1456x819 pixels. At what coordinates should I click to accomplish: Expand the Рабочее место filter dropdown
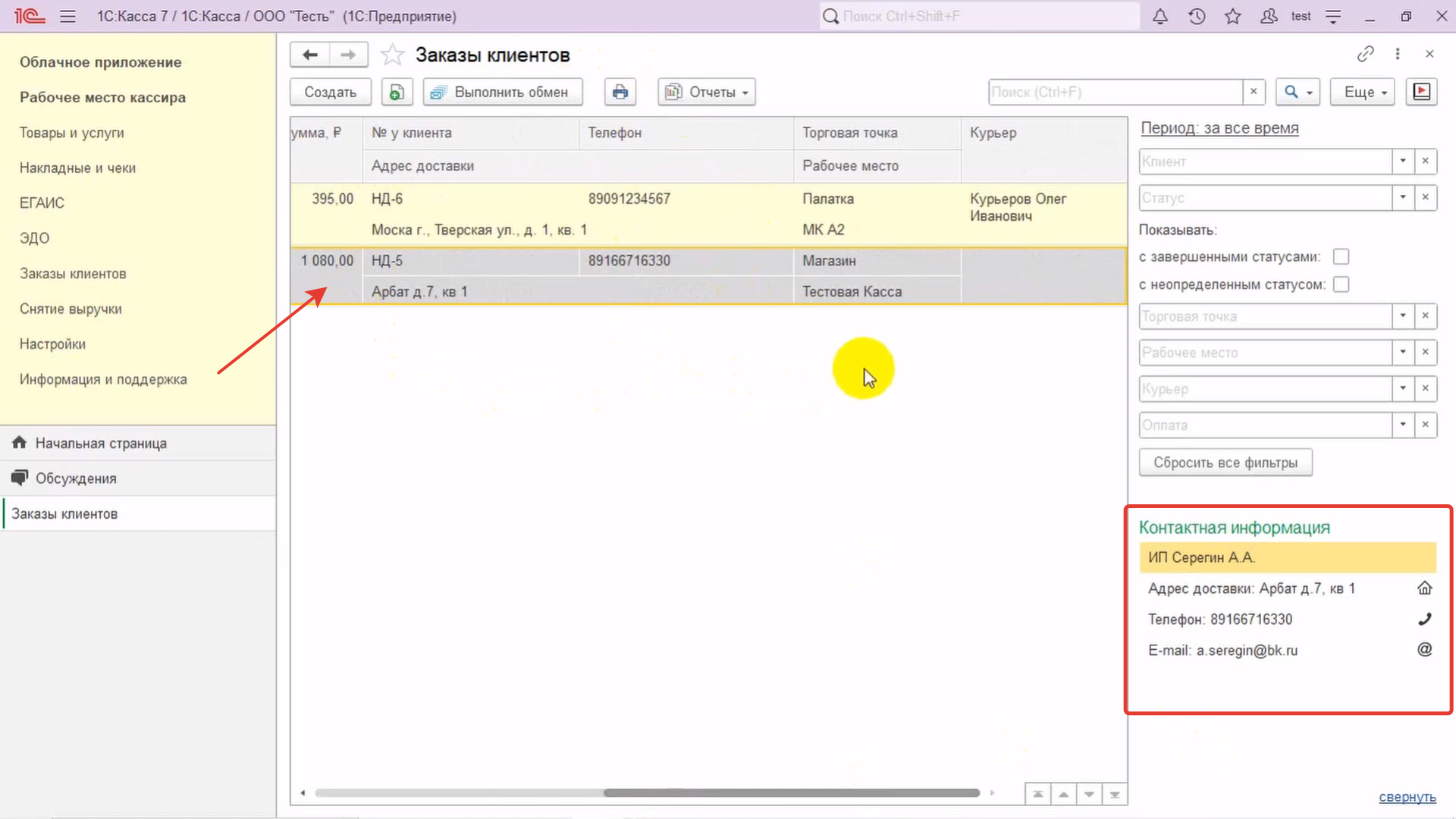(1403, 353)
